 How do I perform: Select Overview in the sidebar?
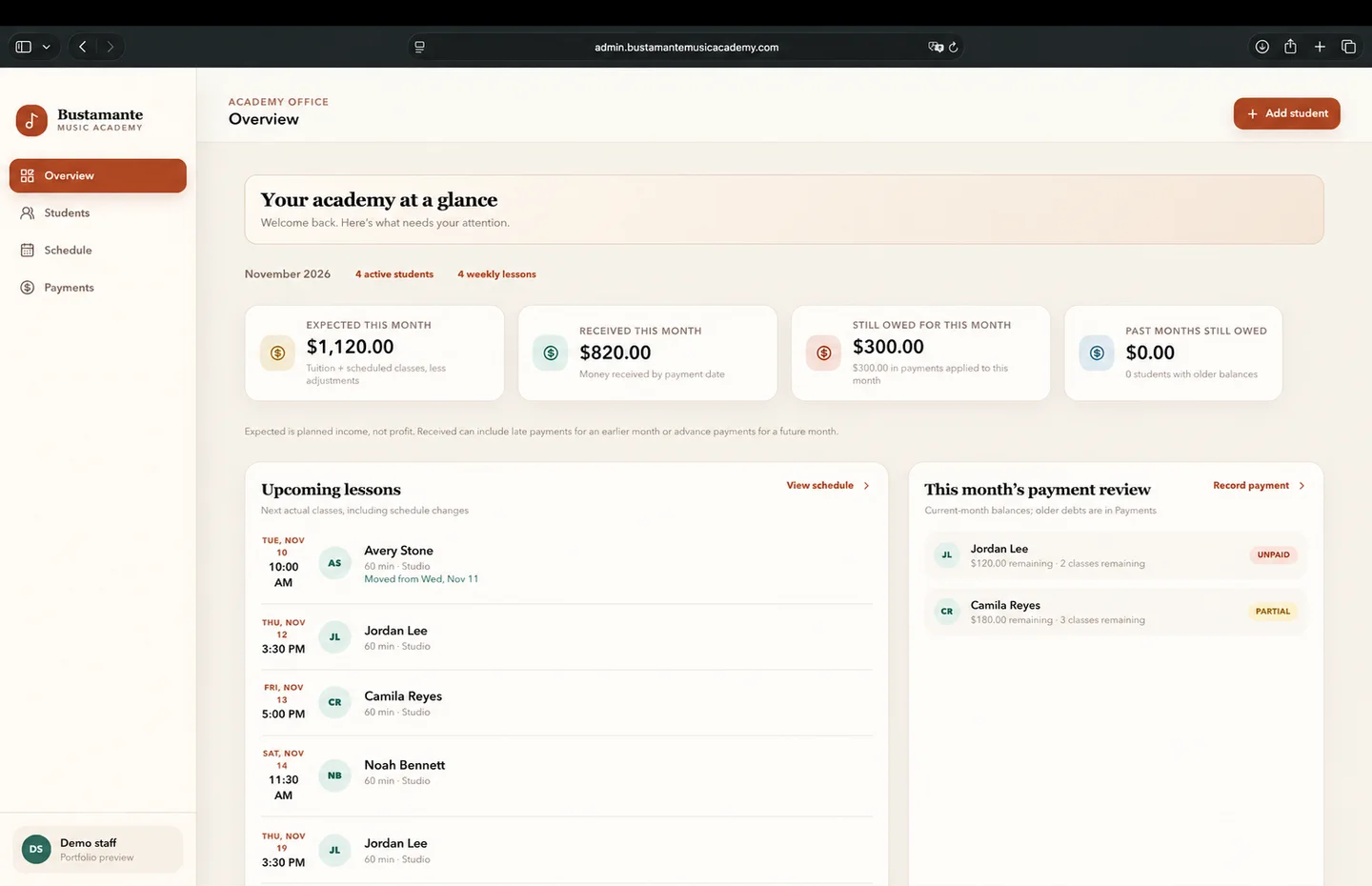(98, 175)
